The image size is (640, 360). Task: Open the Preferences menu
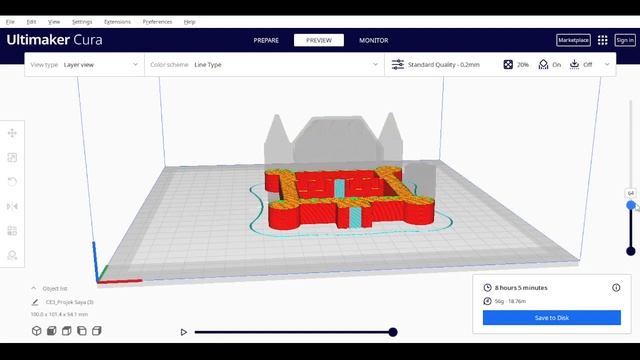pos(157,22)
